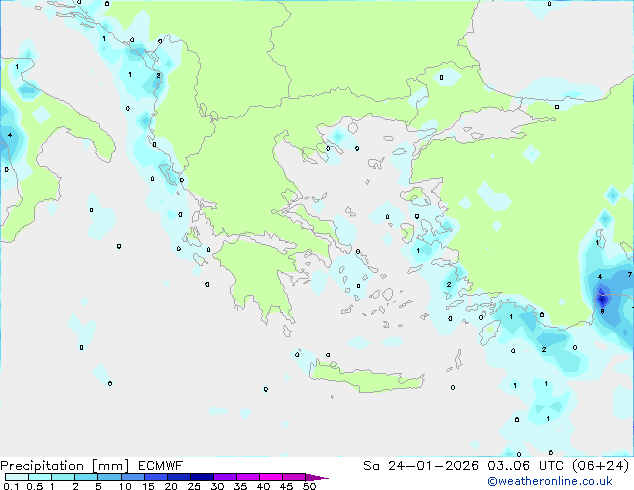Click the forecast offset '(06+24)'
Screen dimensions: 634x490
(x=601, y=466)
